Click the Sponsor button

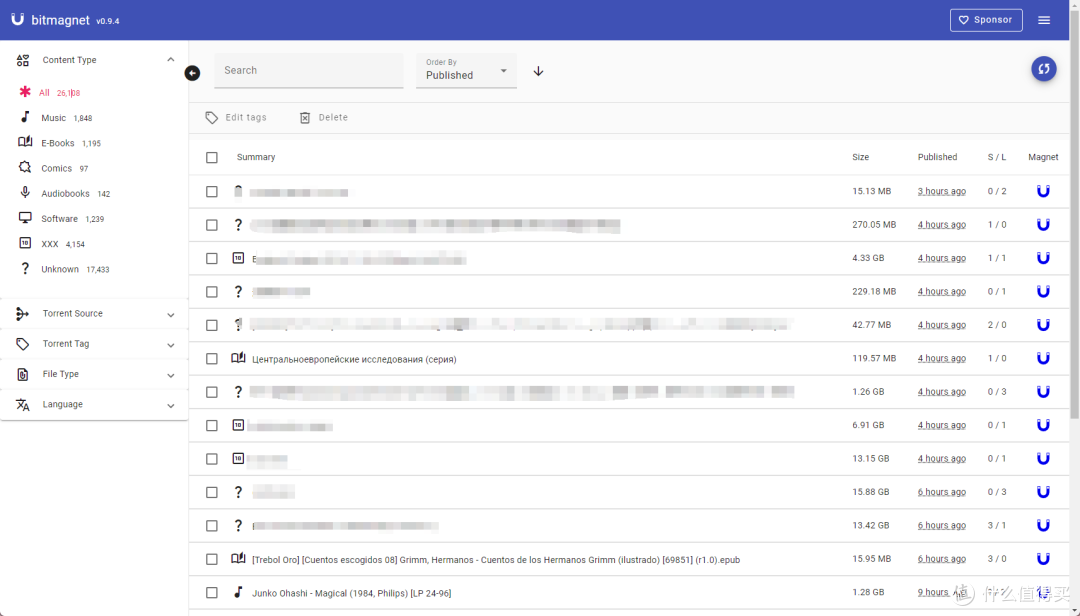985,20
